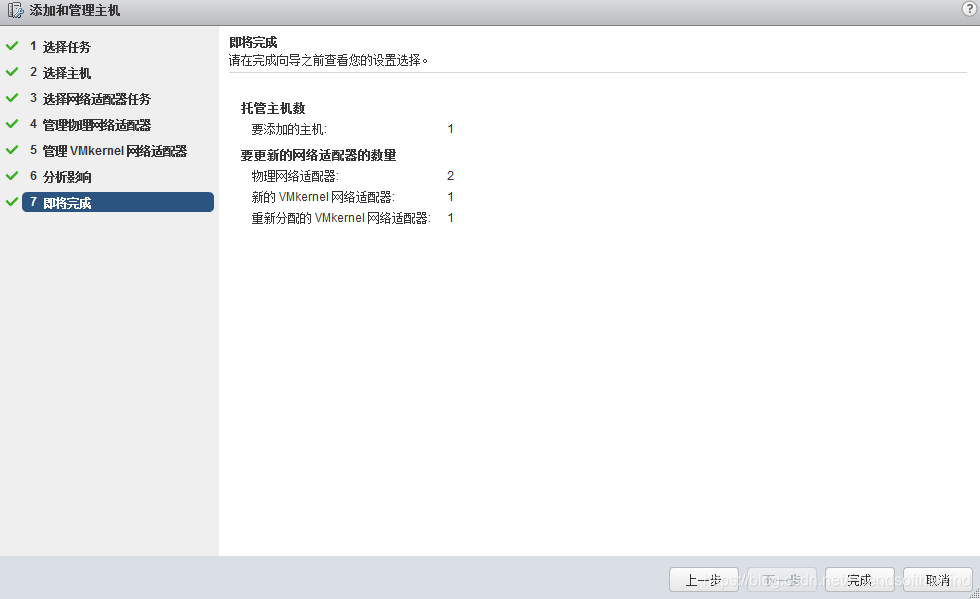Click the green checkmark beside 选择任务
Viewport: 980px width, 599px height.
[12, 46]
